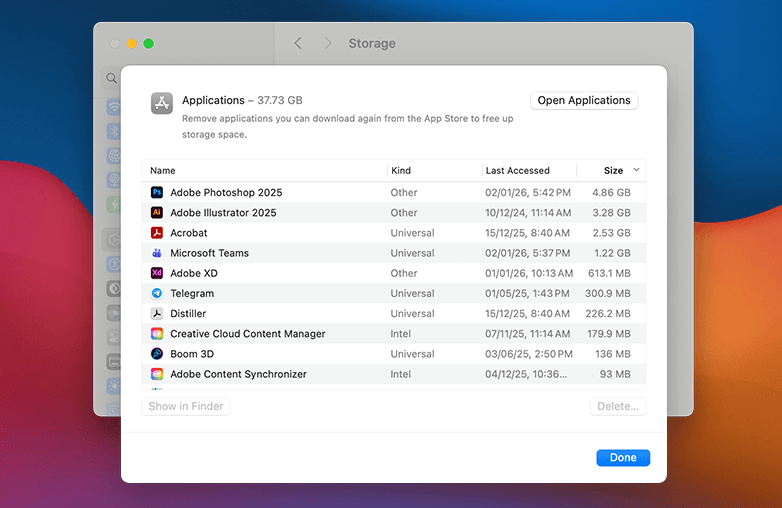Click the 4.86 GB size value
This screenshot has height=508, width=782.
pos(611,192)
